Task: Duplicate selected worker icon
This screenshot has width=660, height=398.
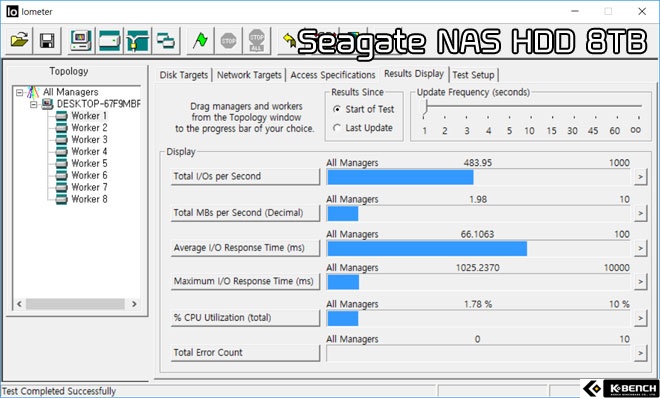Action: [166, 41]
